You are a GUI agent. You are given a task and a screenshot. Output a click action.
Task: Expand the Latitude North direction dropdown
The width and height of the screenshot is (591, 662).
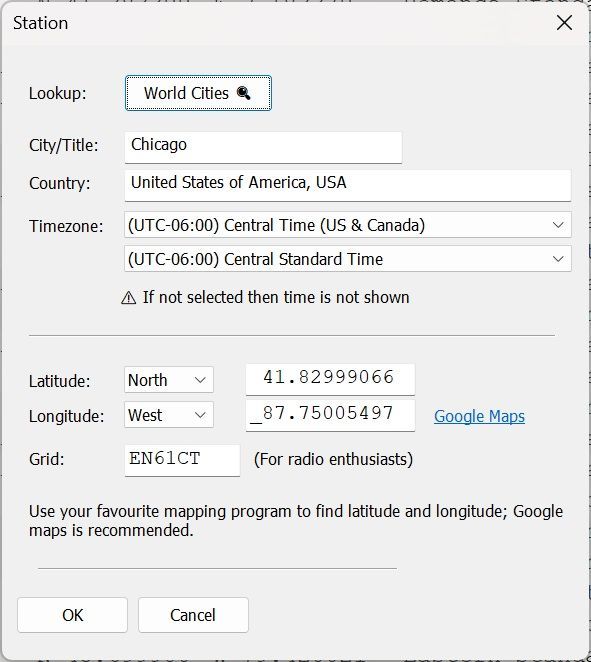tap(169, 380)
